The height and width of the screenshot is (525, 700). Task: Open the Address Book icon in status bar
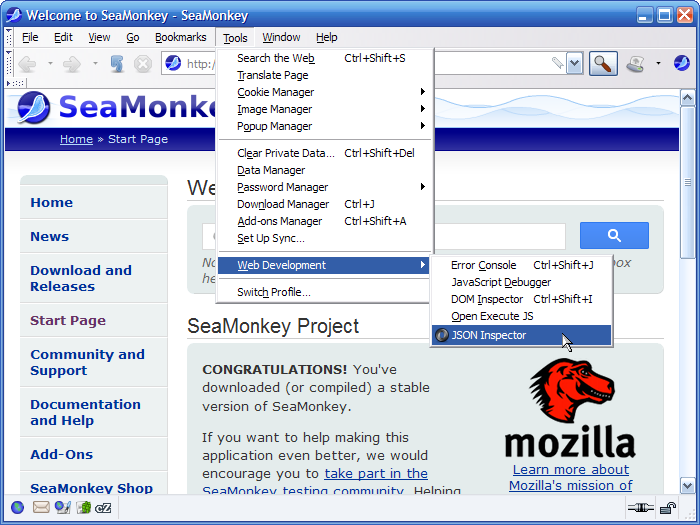tap(83, 508)
